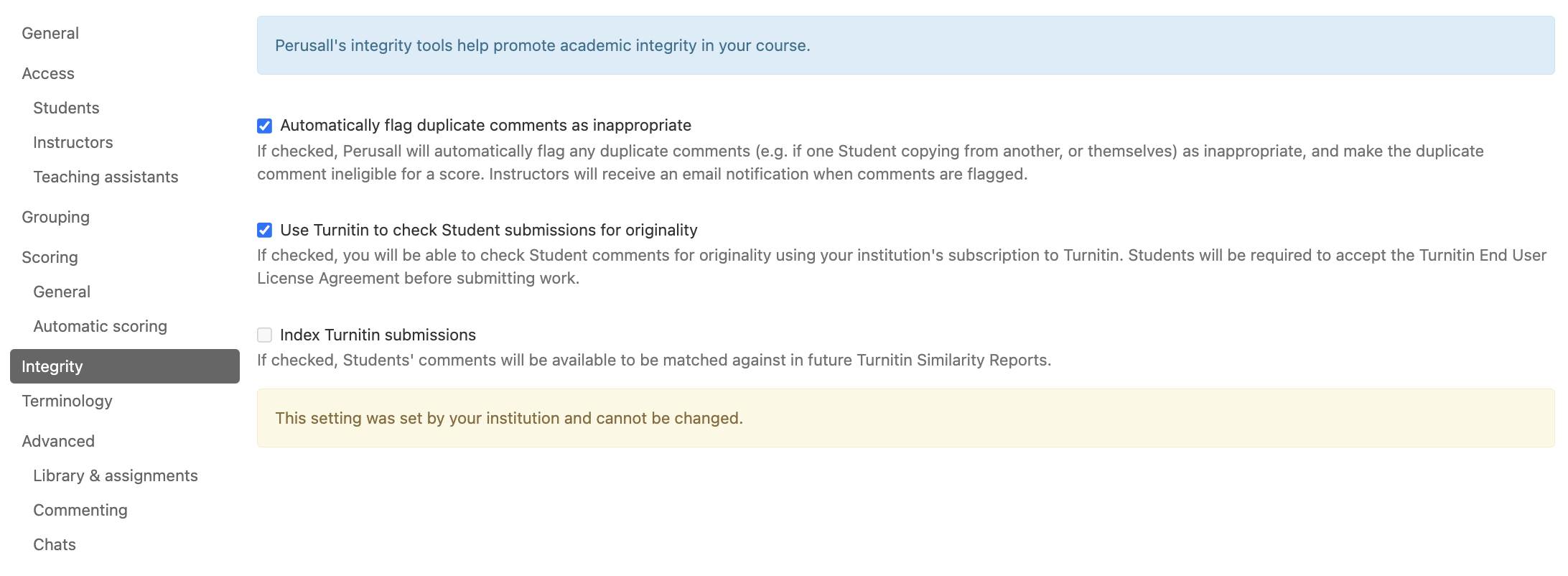Image resolution: width=1568 pixels, height=576 pixels.
Task: Open Library & assignments settings
Action: point(115,475)
